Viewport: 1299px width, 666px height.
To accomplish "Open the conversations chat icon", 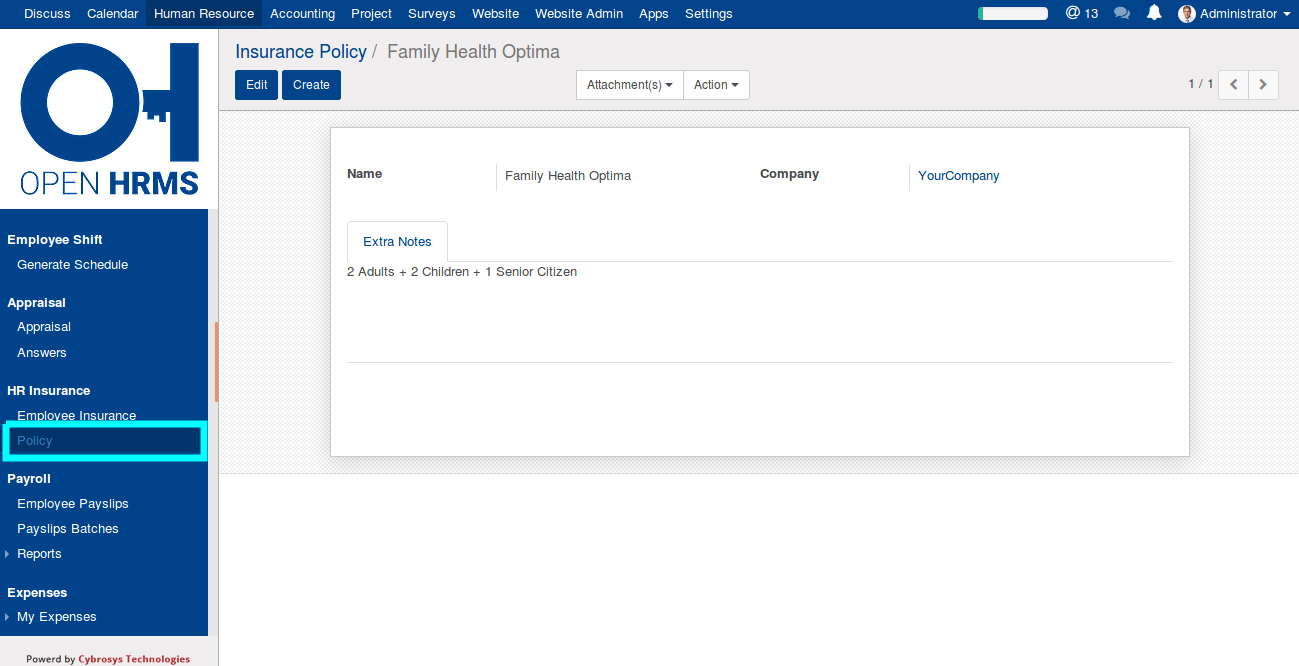I will pyautogui.click(x=1122, y=14).
